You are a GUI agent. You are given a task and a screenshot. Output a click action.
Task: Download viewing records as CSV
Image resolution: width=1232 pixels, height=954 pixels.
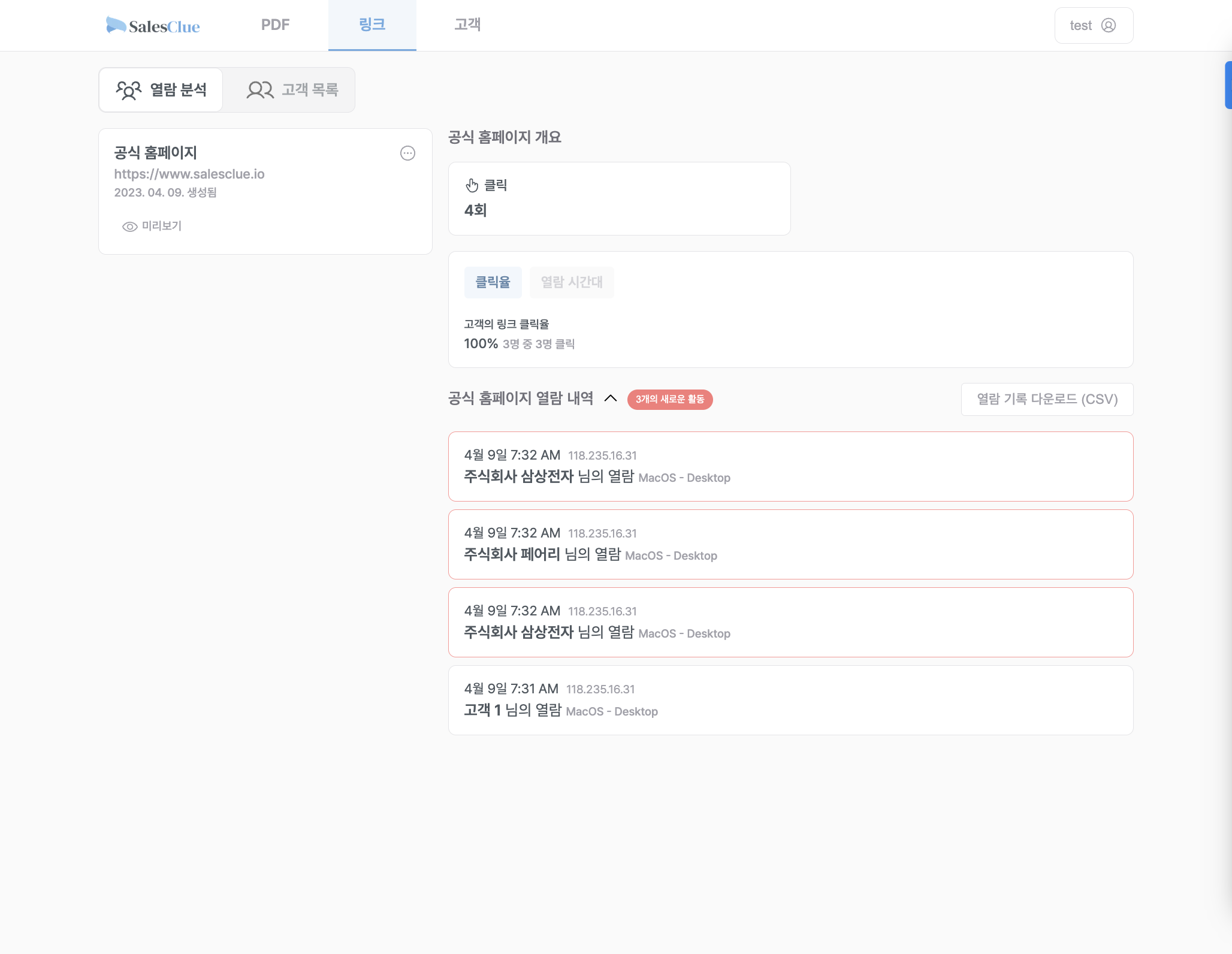click(1047, 399)
